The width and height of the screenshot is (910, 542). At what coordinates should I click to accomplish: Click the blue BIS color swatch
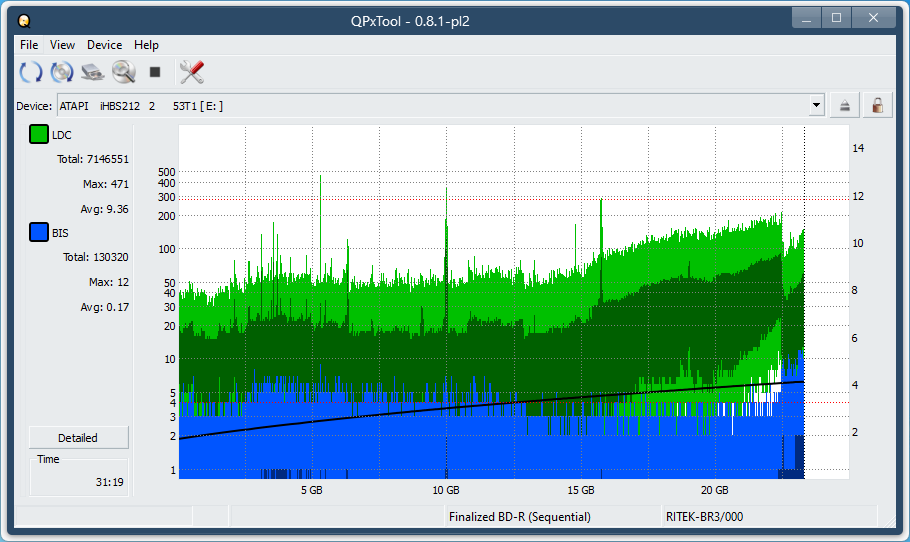click(39, 233)
